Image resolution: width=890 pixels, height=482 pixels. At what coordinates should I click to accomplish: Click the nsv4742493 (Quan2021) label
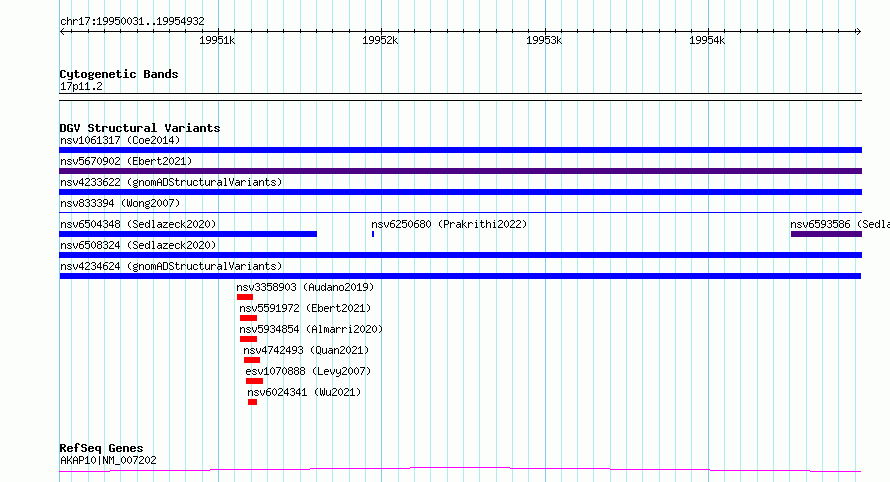coord(306,350)
